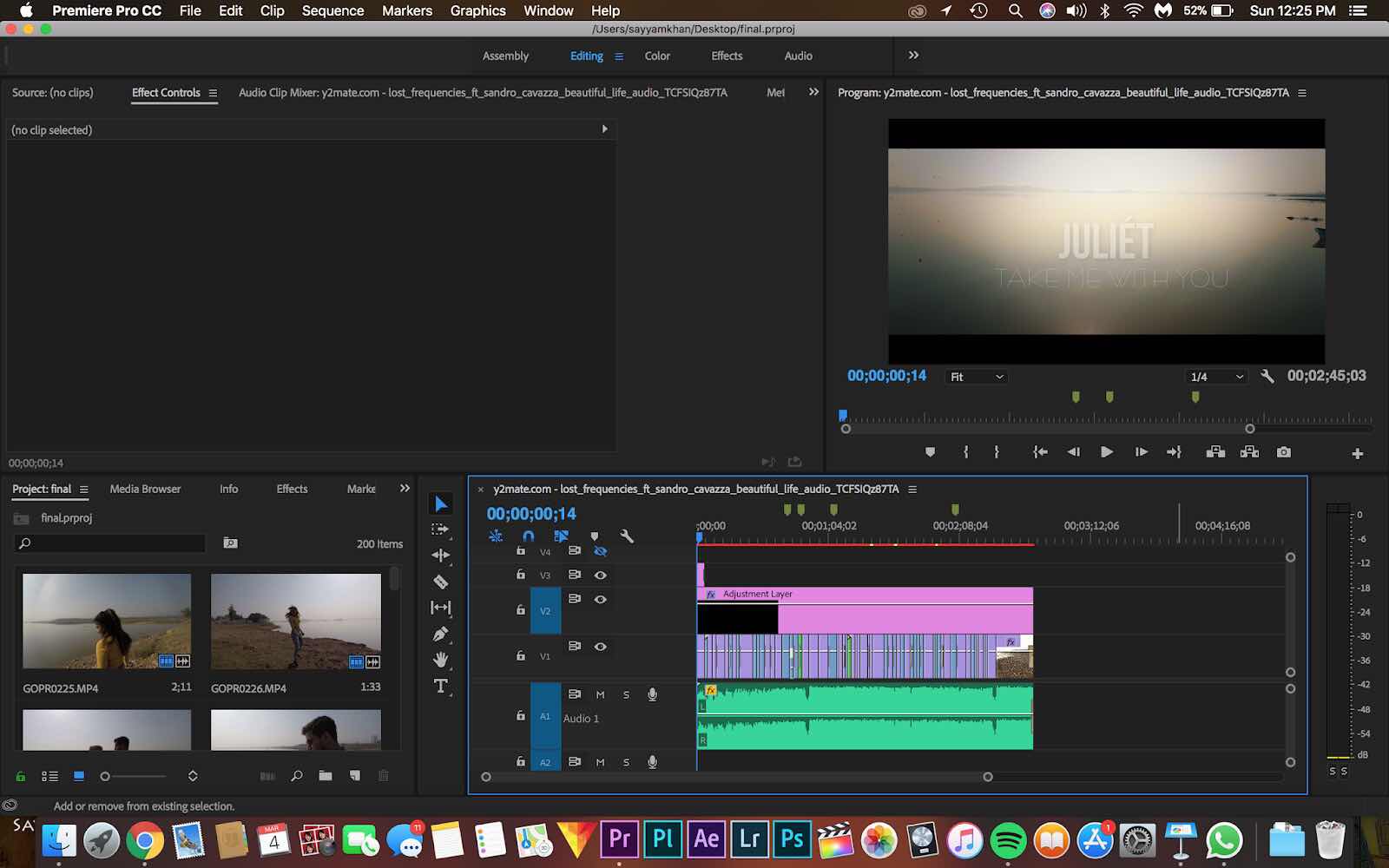
Task: Mute track A1
Action: click(600, 694)
